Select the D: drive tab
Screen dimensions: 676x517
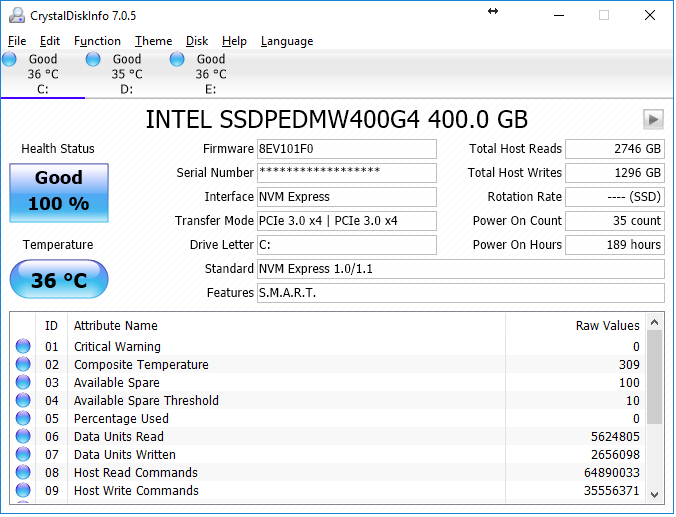[127, 74]
